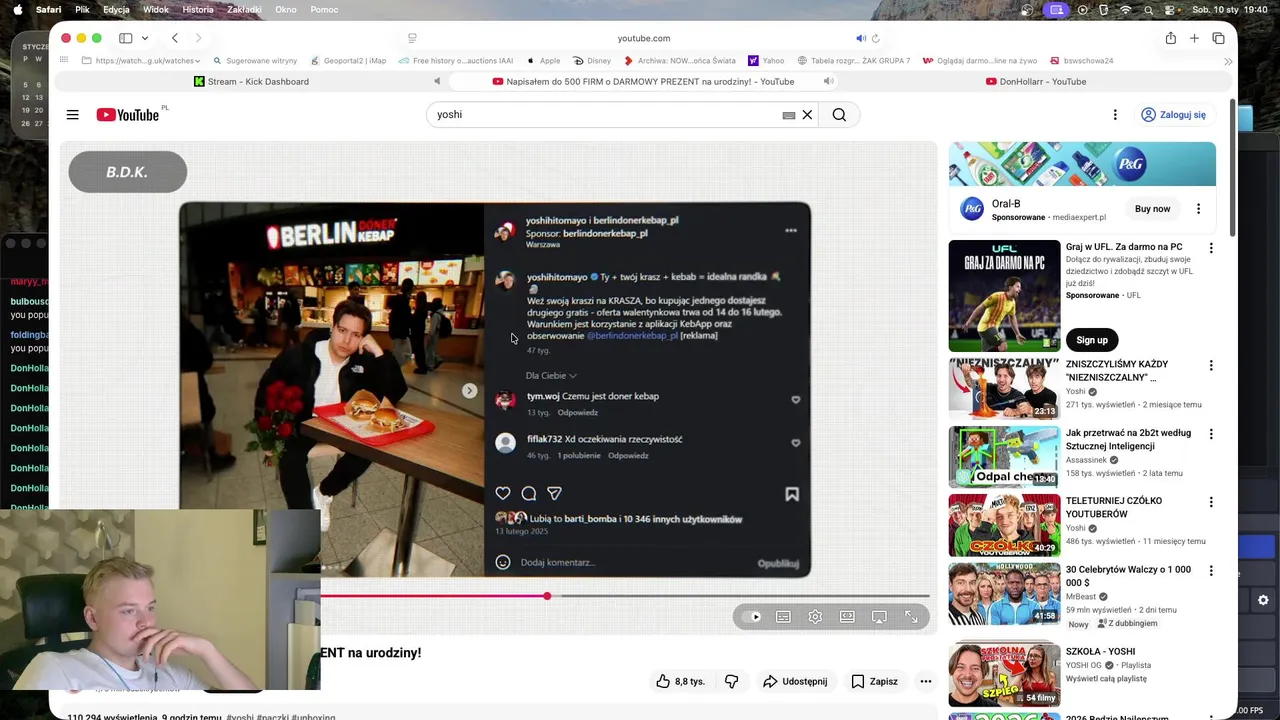
Task: Toggle the autoplay switch in player
Action: pos(752,617)
